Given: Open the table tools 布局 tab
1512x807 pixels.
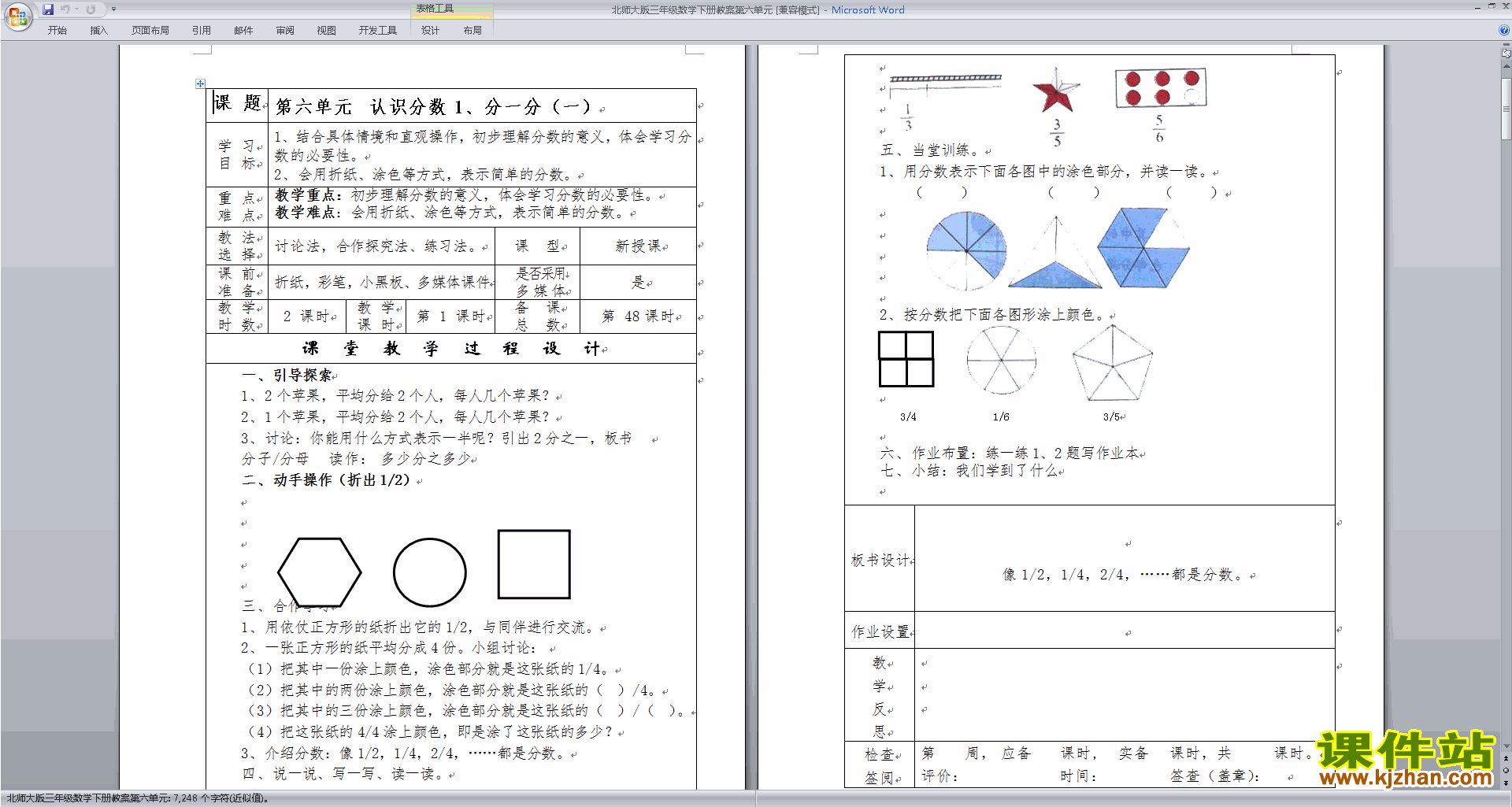Looking at the screenshot, I should 472,30.
